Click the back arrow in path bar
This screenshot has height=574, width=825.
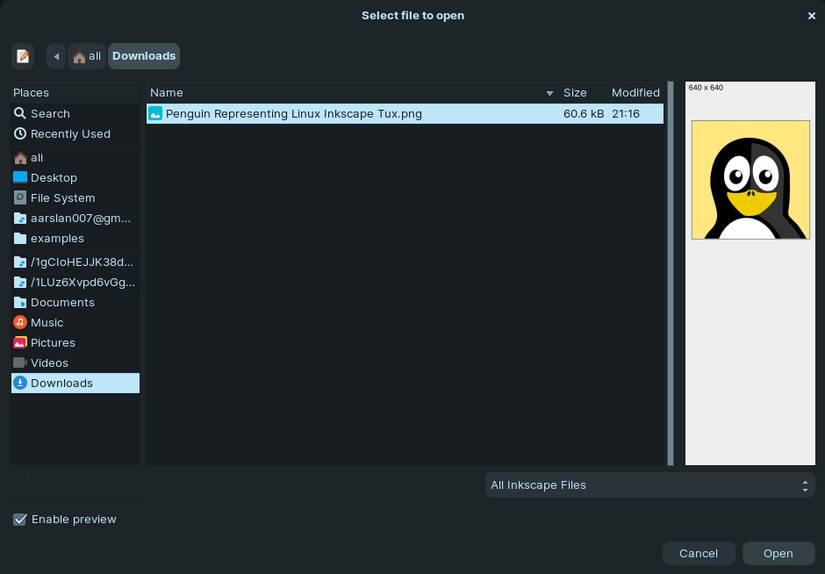pyautogui.click(x=56, y=56)
